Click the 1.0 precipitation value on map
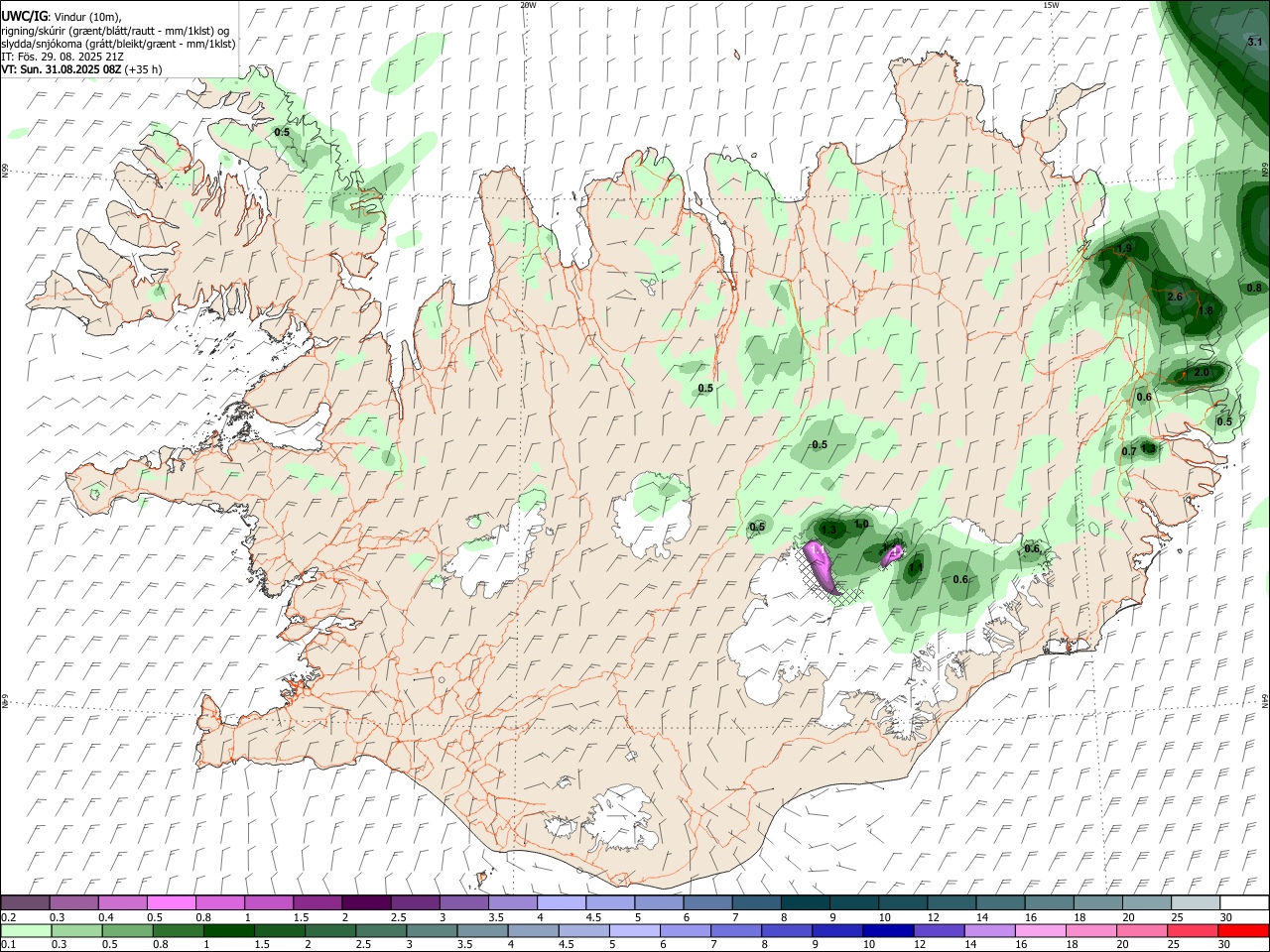Image resolution: width=1270 pixels, height=952 pixels. (x=861, y=524)
